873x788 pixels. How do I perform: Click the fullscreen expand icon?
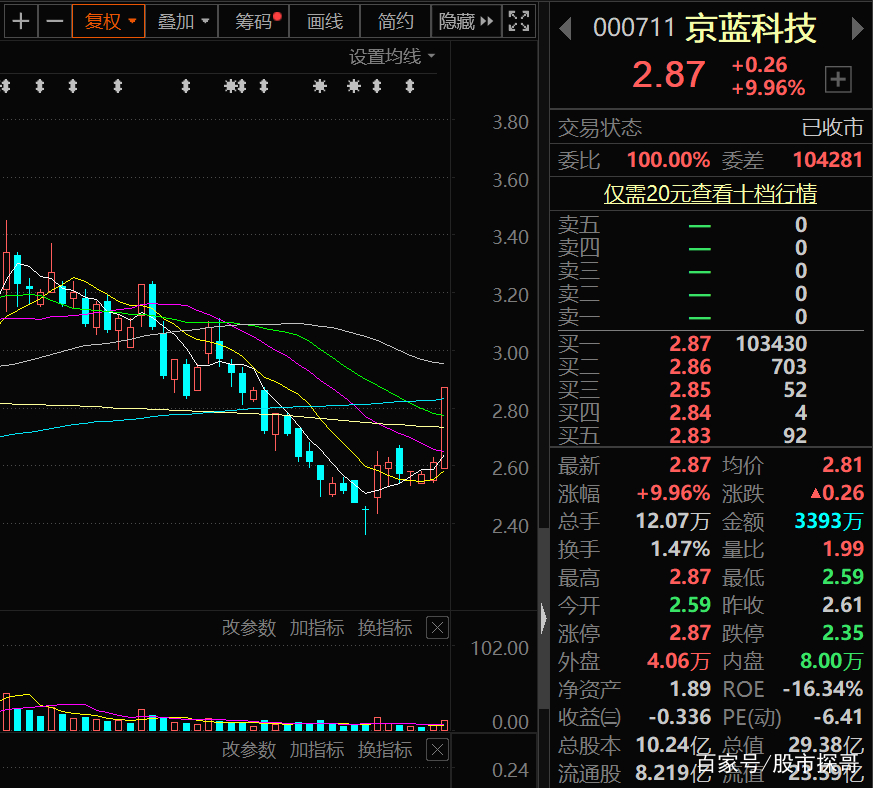pos(518,20)
